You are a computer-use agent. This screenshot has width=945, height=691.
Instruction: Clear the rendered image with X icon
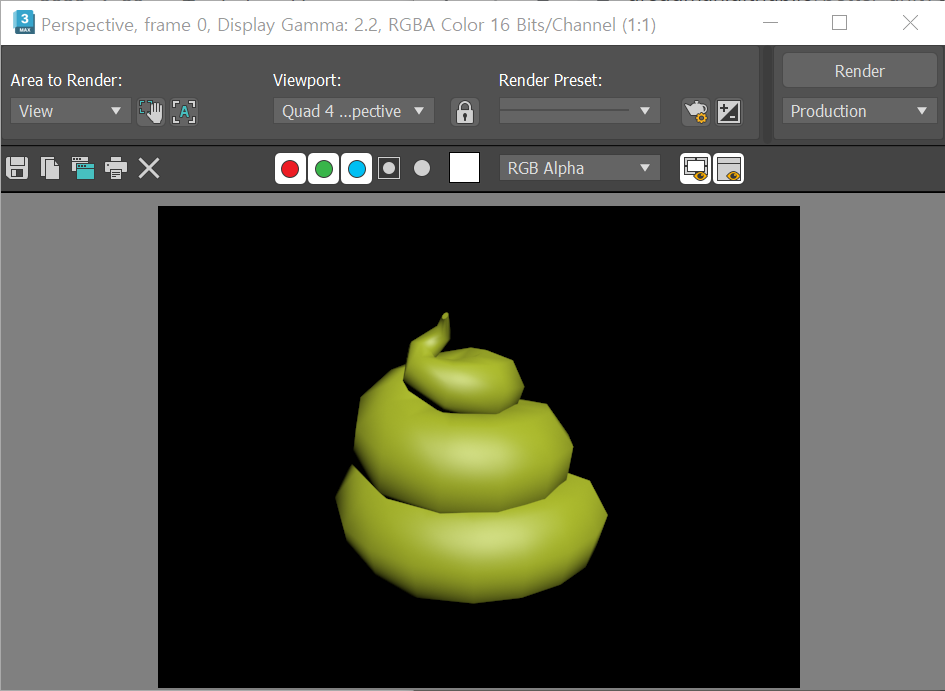[x=149, y=168]
